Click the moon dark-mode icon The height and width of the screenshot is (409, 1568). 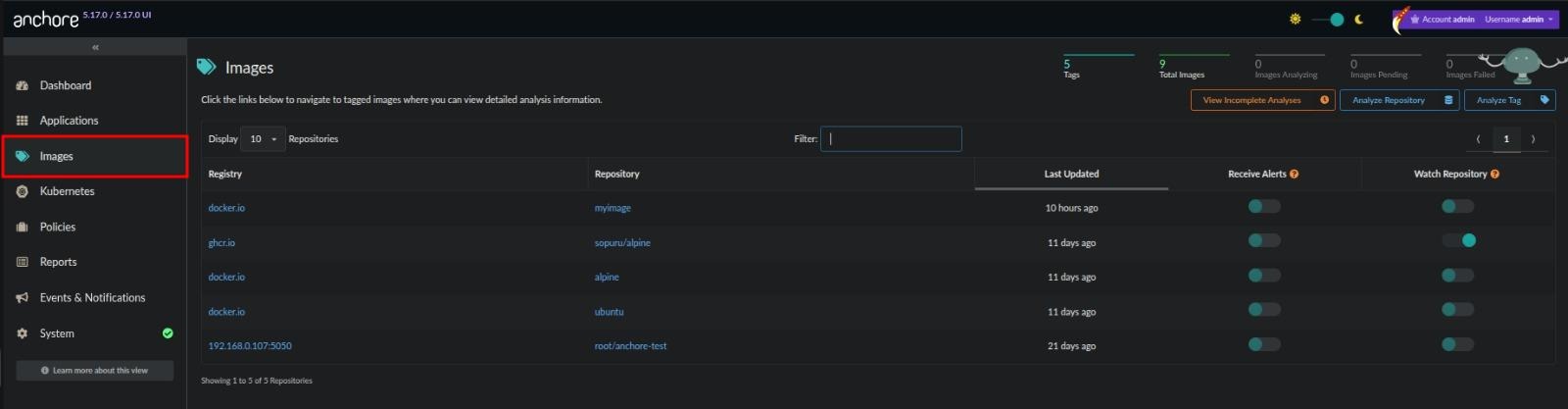(x=1359, y=19)
